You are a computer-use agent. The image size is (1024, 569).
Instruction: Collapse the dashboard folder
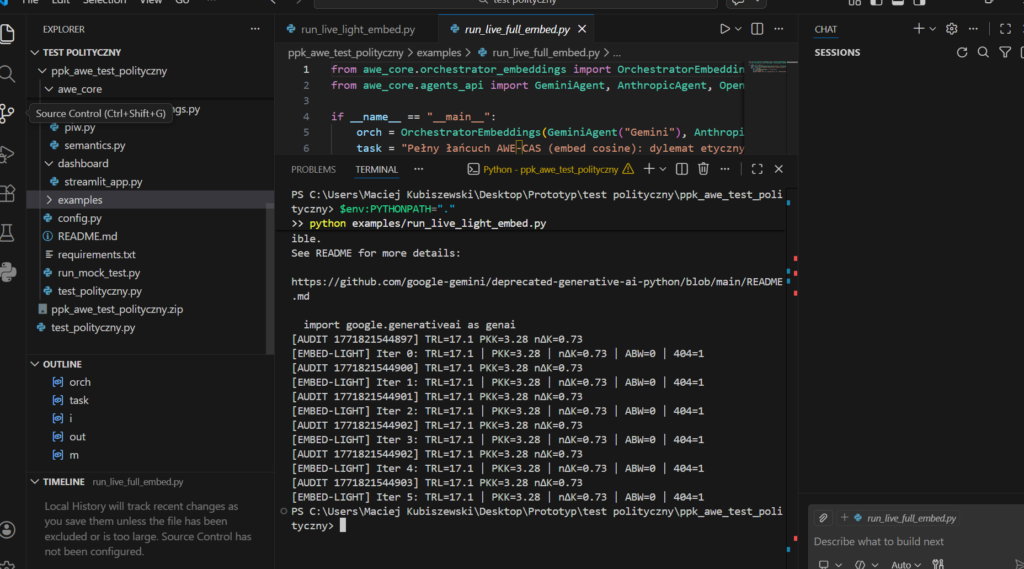pos(82,163)
